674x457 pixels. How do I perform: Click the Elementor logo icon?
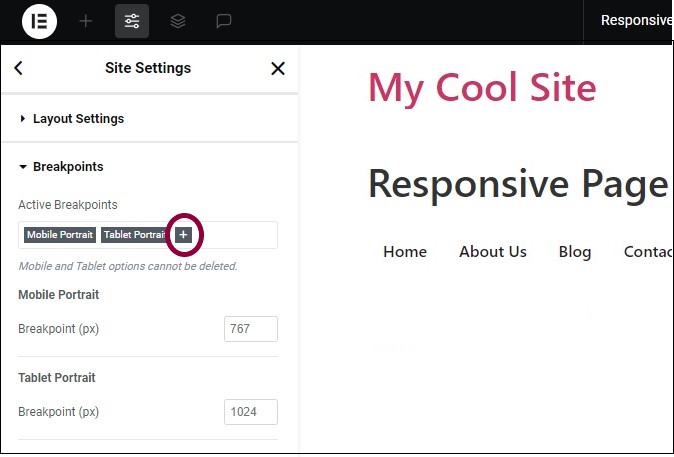click(x=40, y=21)
